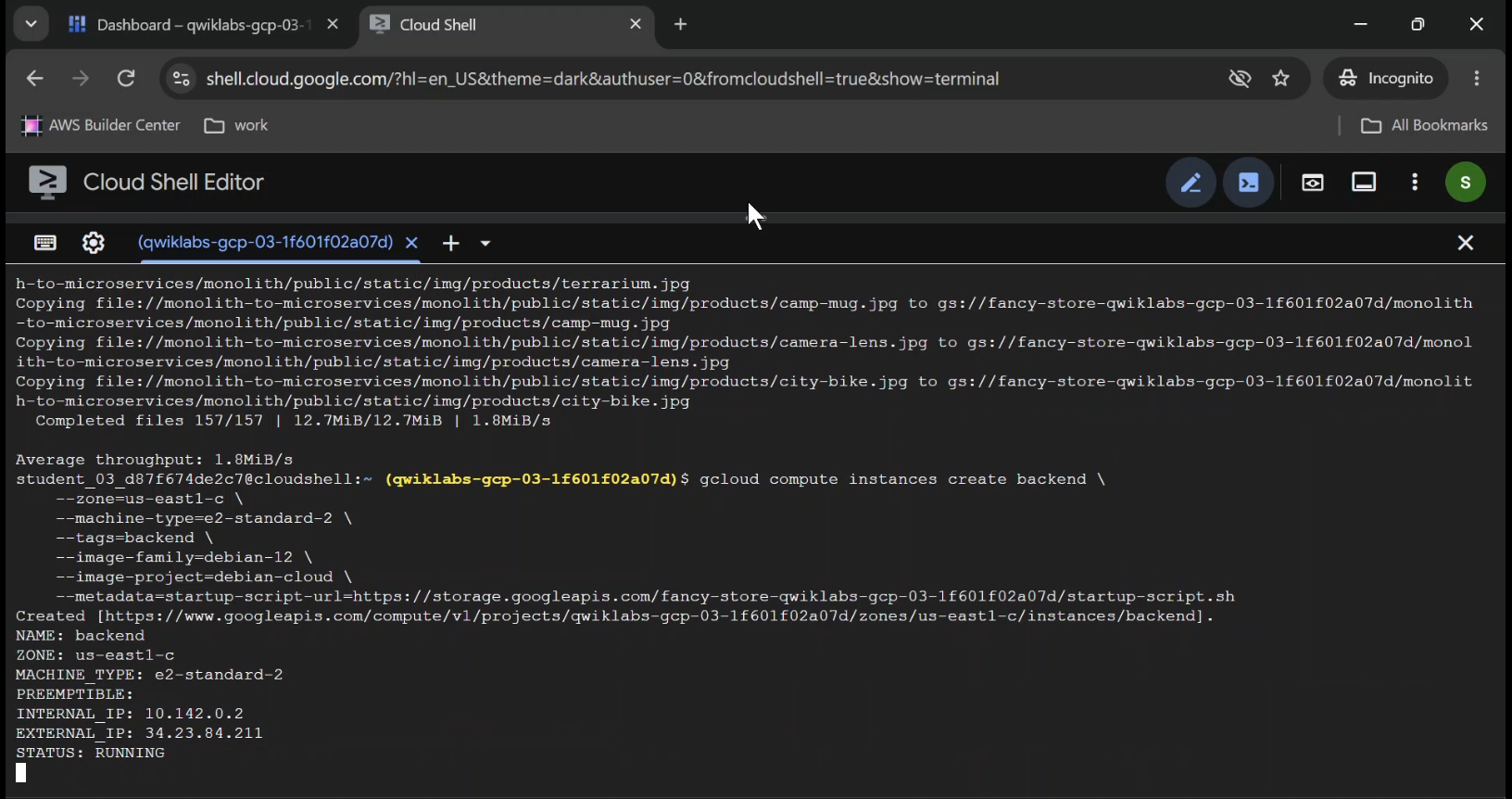Open a new browser tab
The width and height of the screenshot is (1512, 799).
(681, 25)
